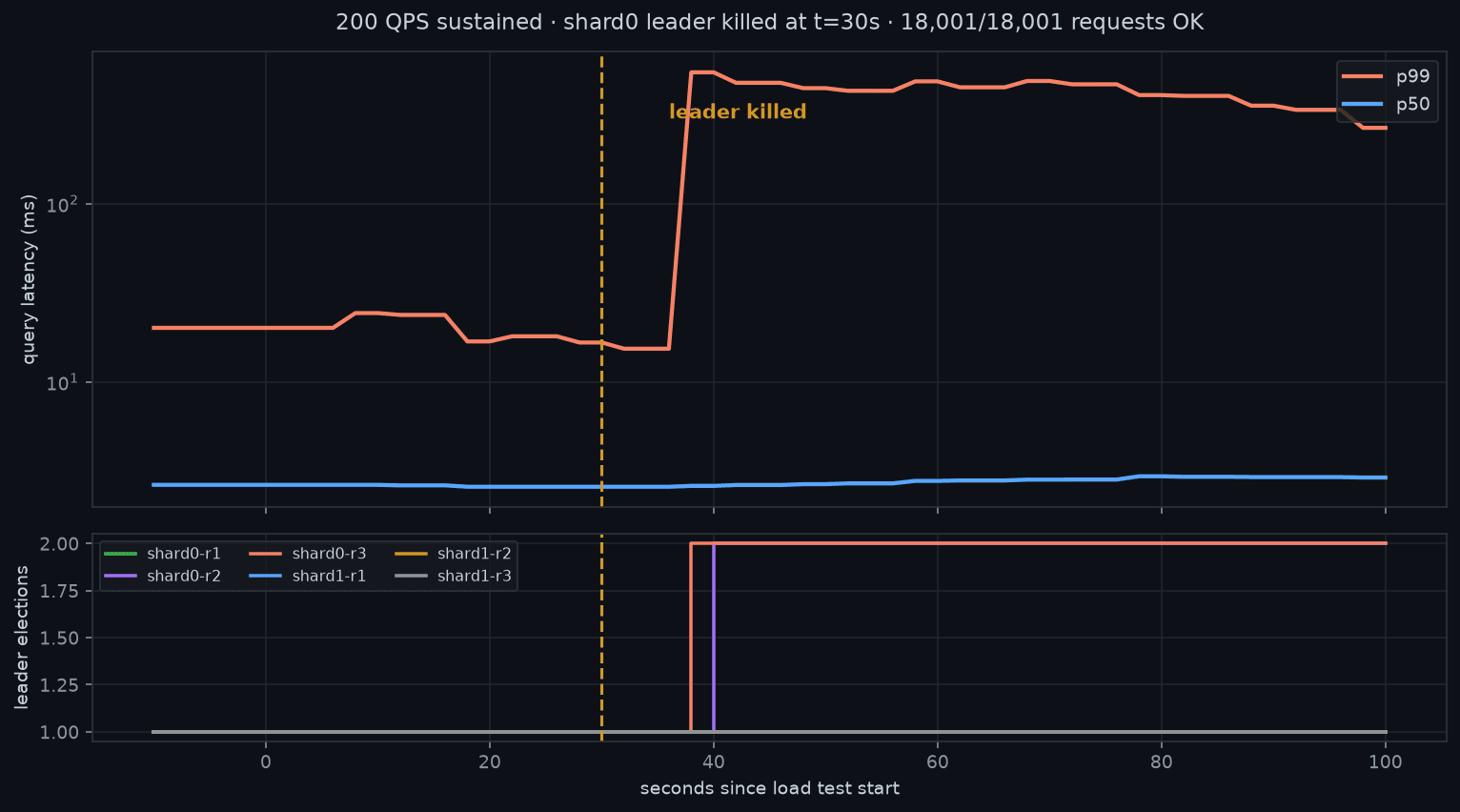This screenshot has height=812, width=1460.
Task: Select the 'leader killed' annotation text
Action: [738, 112]
